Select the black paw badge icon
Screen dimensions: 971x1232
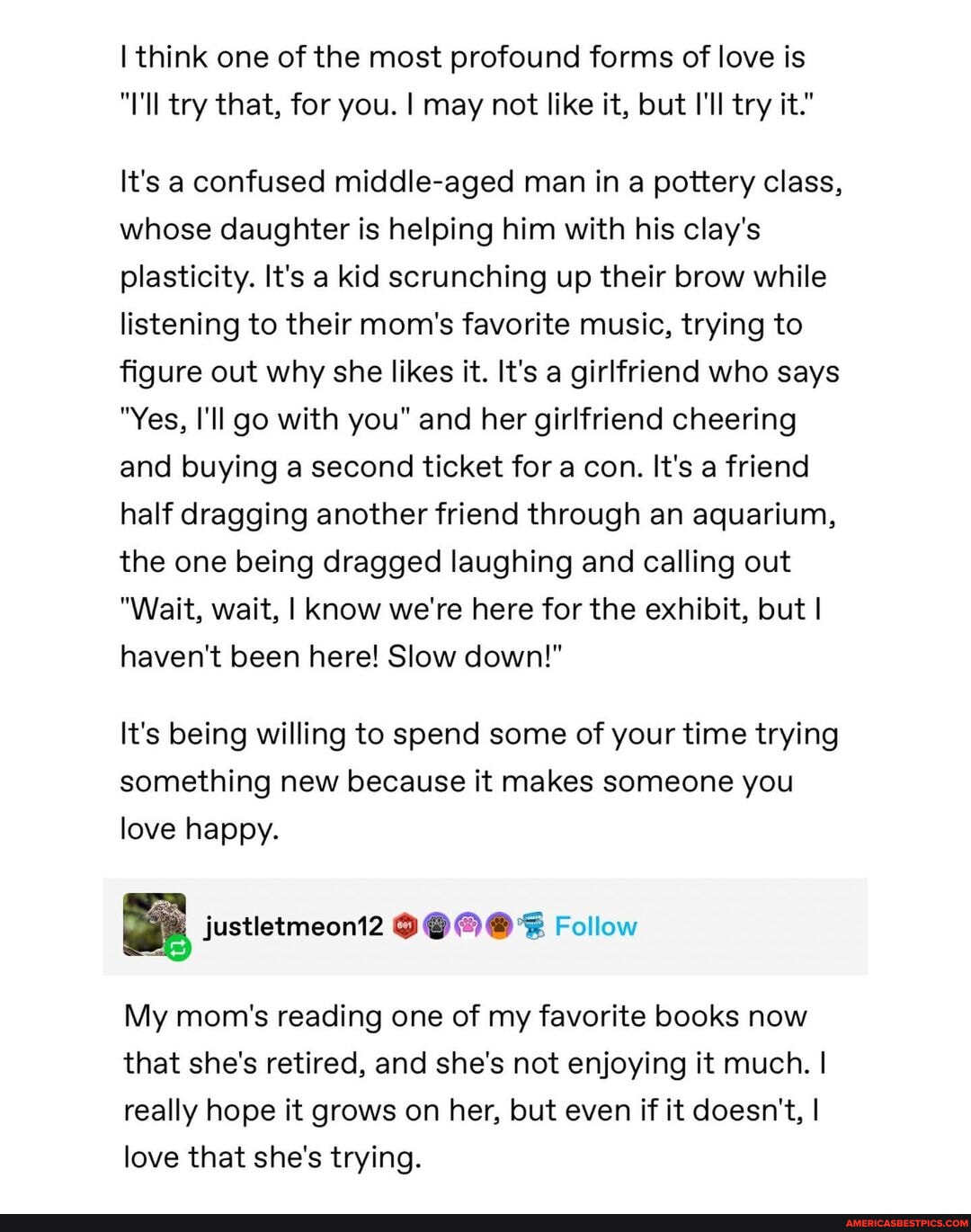pos(436,926)
